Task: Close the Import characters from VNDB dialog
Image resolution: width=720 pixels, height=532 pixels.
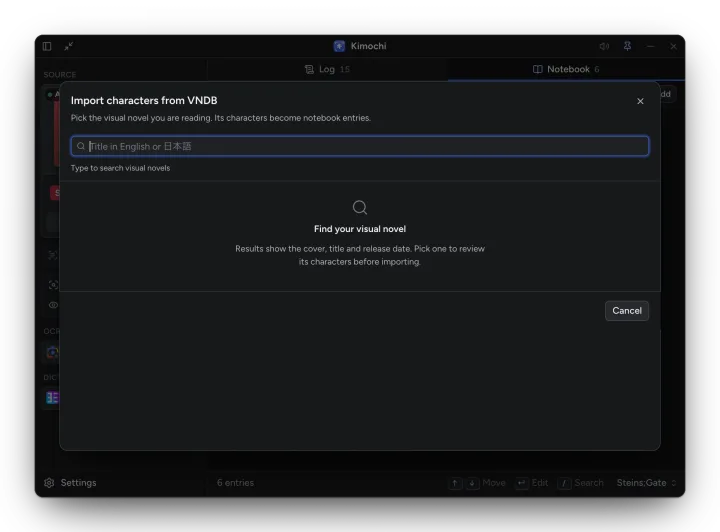Action: pos(640,101)
